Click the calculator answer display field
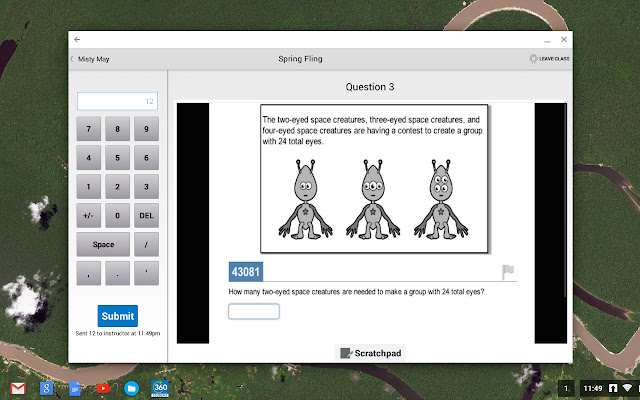 click(x=118, y=101)
